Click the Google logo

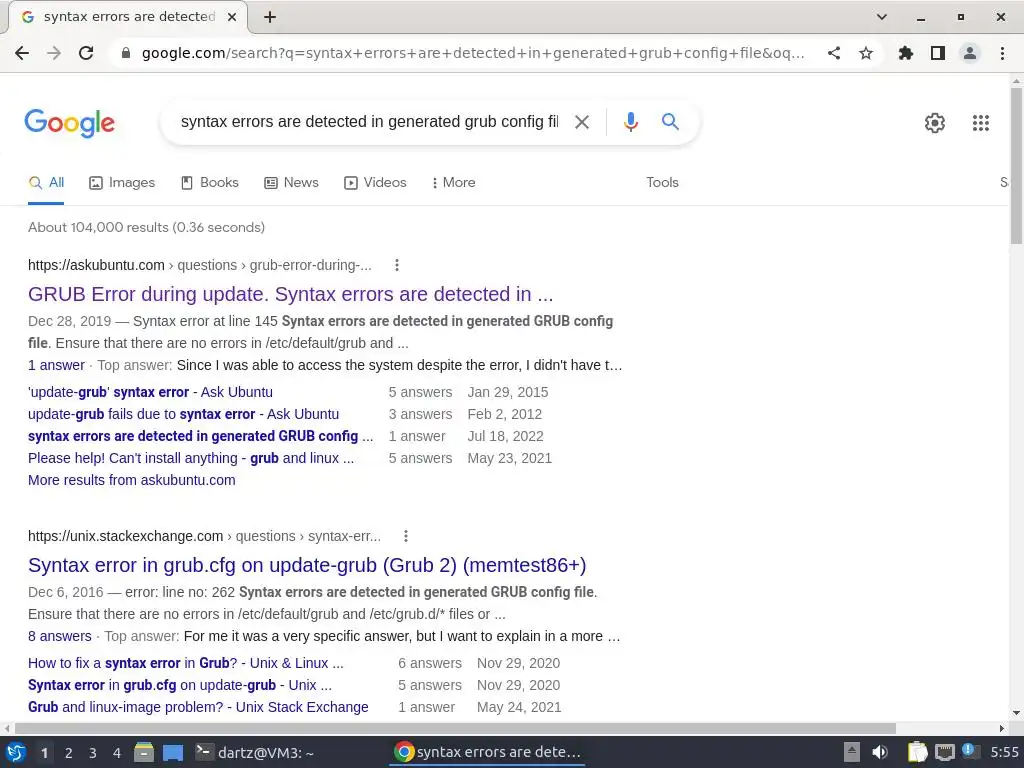(x=69, y=123)
